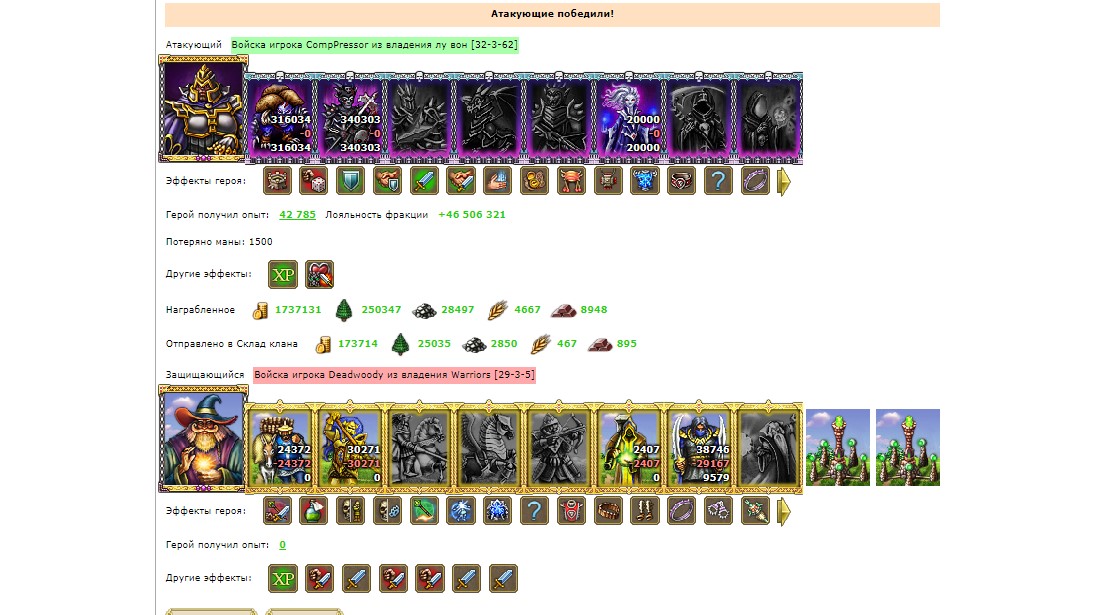This screenshot has width=1096, height=615.
Task: Select the gold coins purse effect icon
Action: 535,181
